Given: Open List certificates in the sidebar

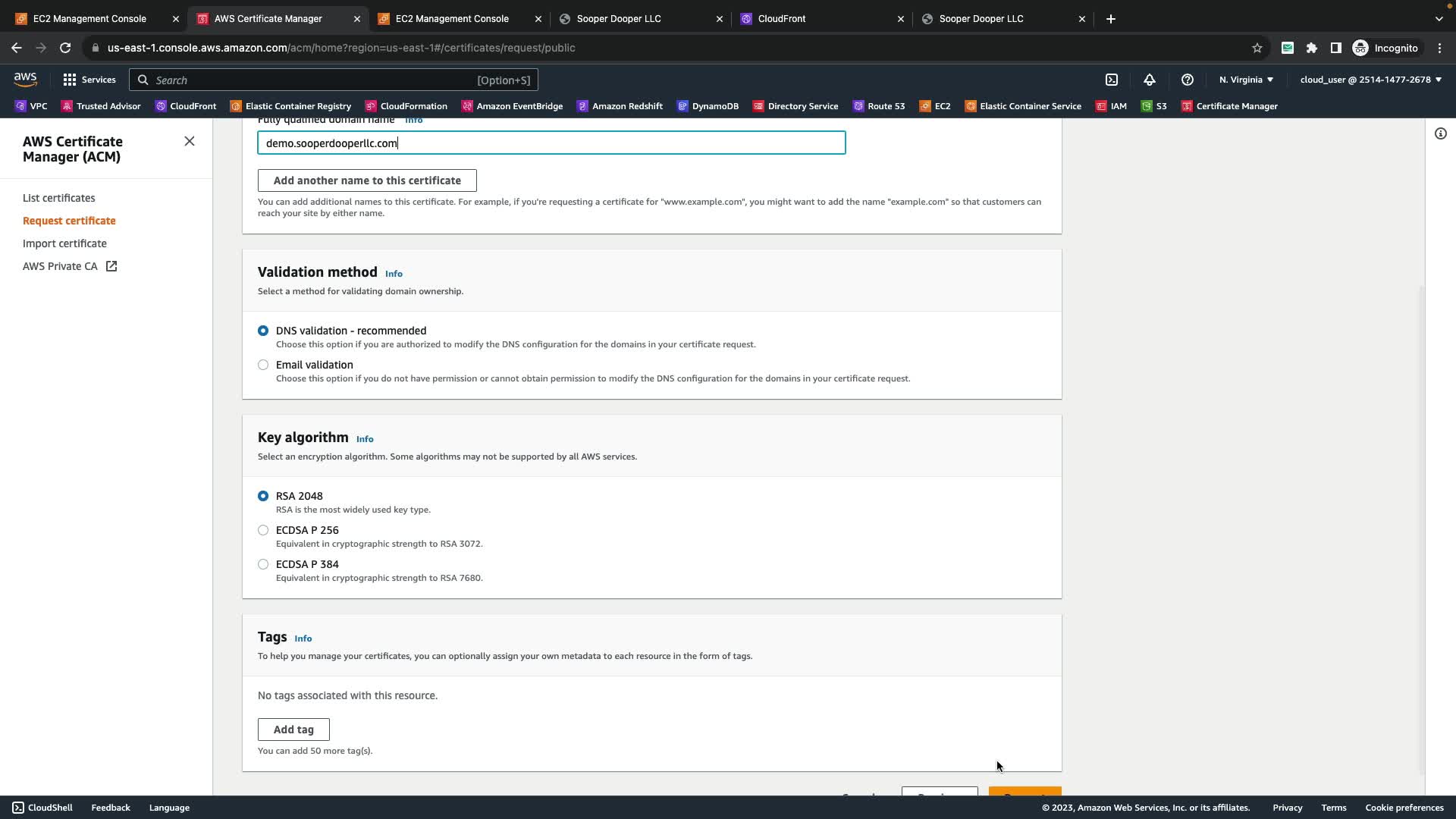Looking at the screenshot, I should pos(58,198).
